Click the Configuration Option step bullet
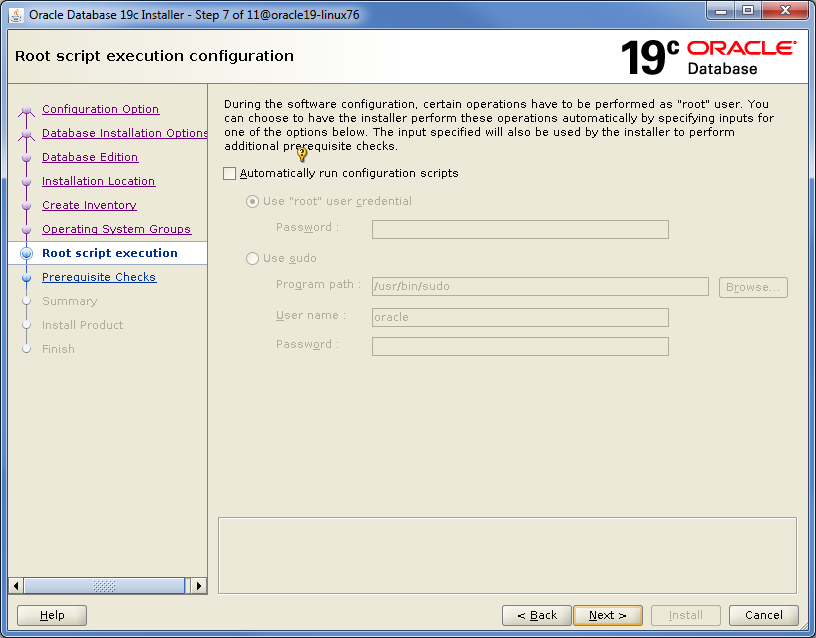 click(27, 110)
